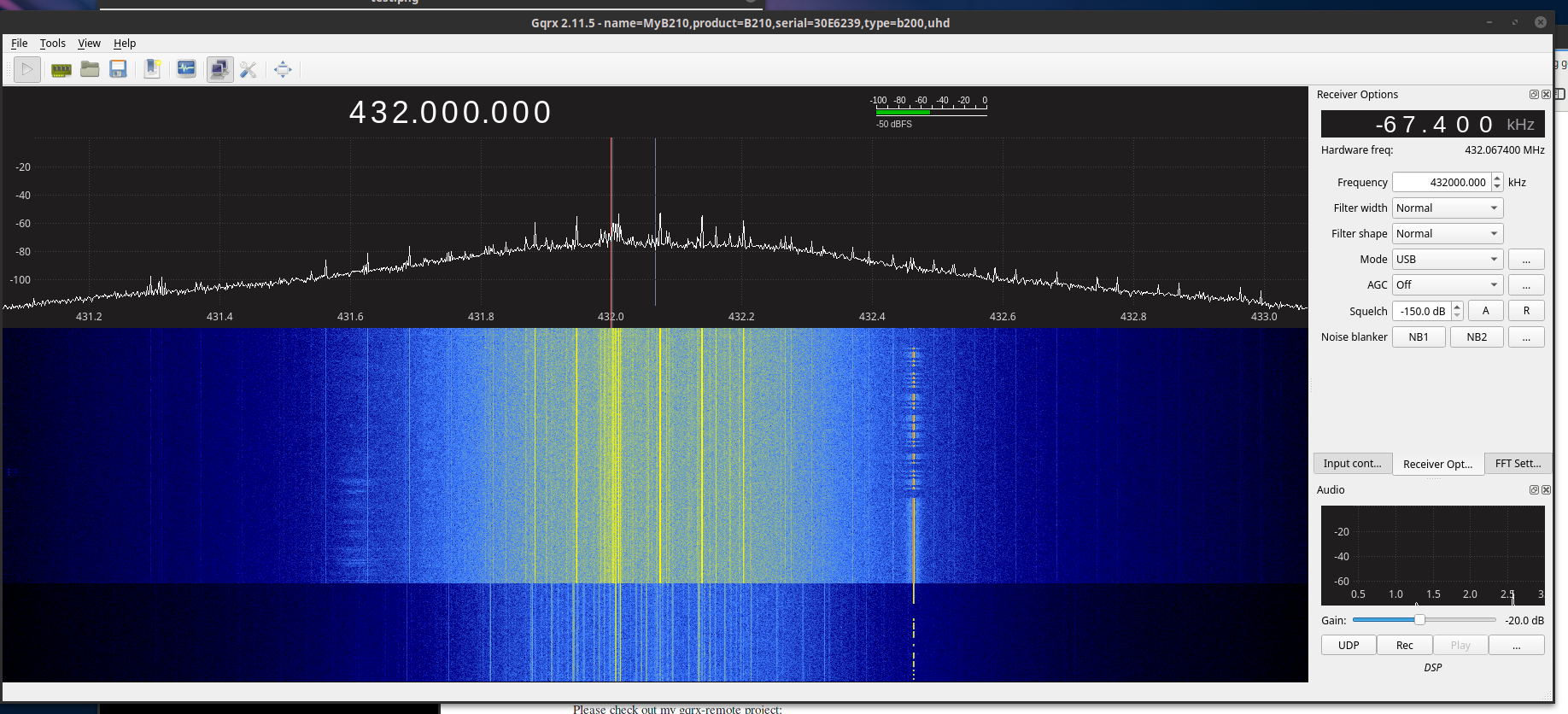
Task: Expand the AGC dropdown set to Off
Action: (x=1447, y=284)
